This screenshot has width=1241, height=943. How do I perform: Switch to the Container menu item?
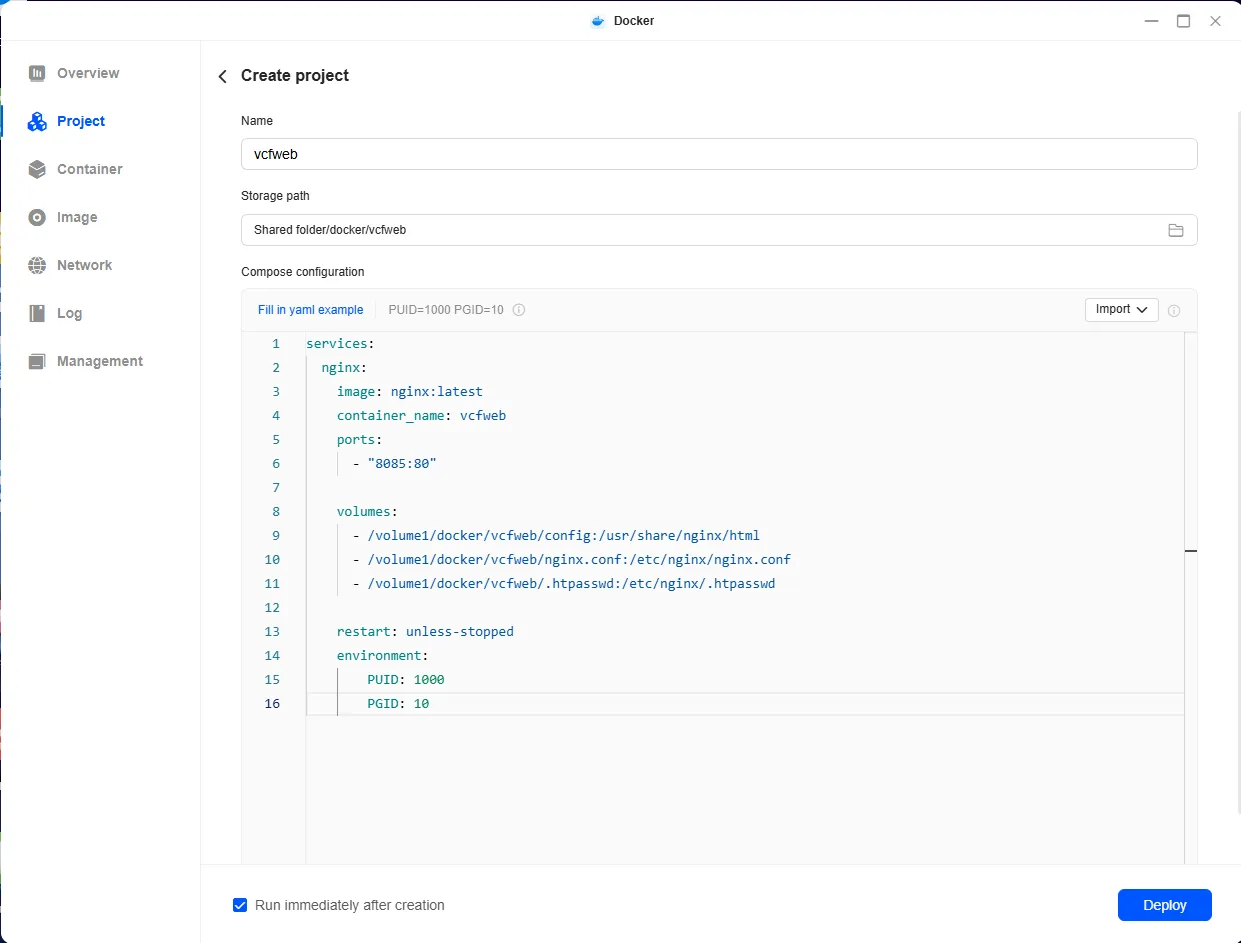[x=89, y=169]
